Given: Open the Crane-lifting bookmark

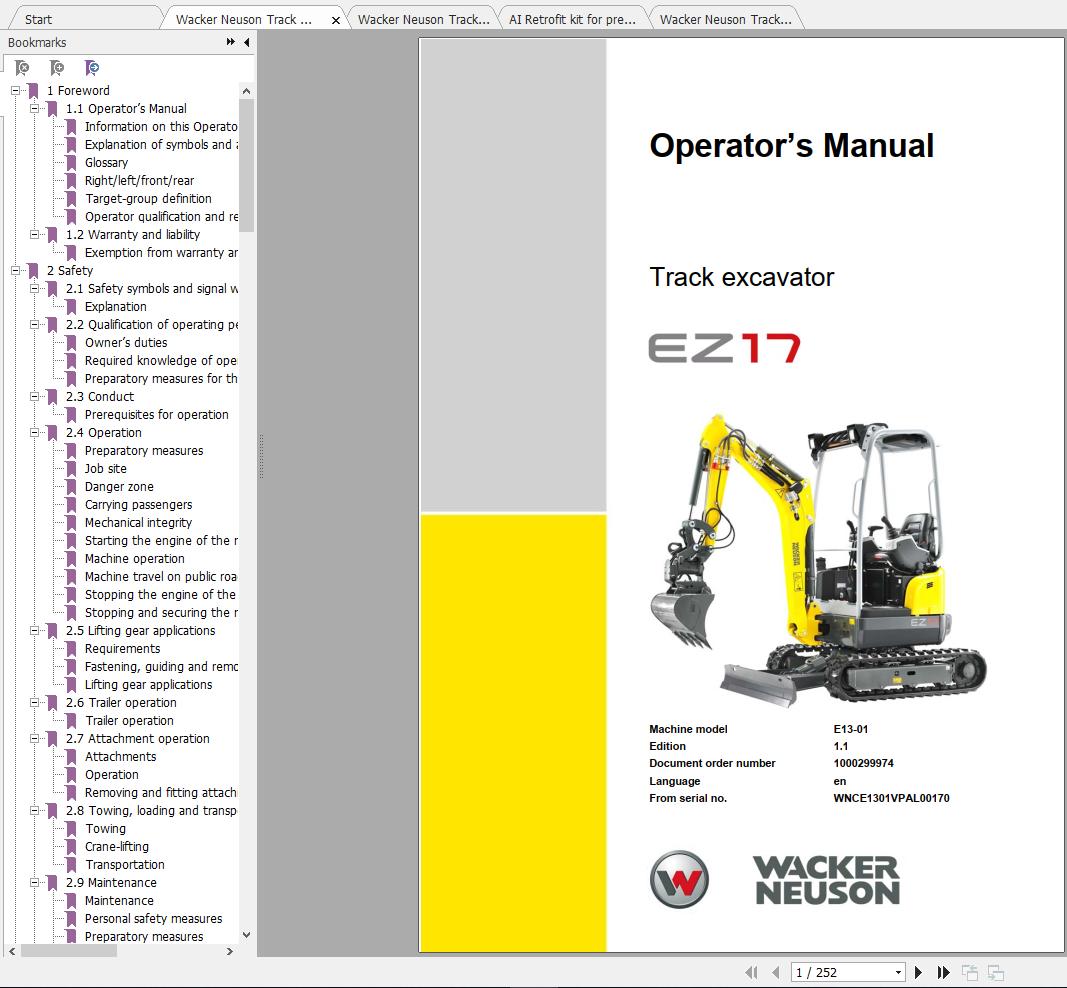Looking at the screenshot, I should [116, 846].
